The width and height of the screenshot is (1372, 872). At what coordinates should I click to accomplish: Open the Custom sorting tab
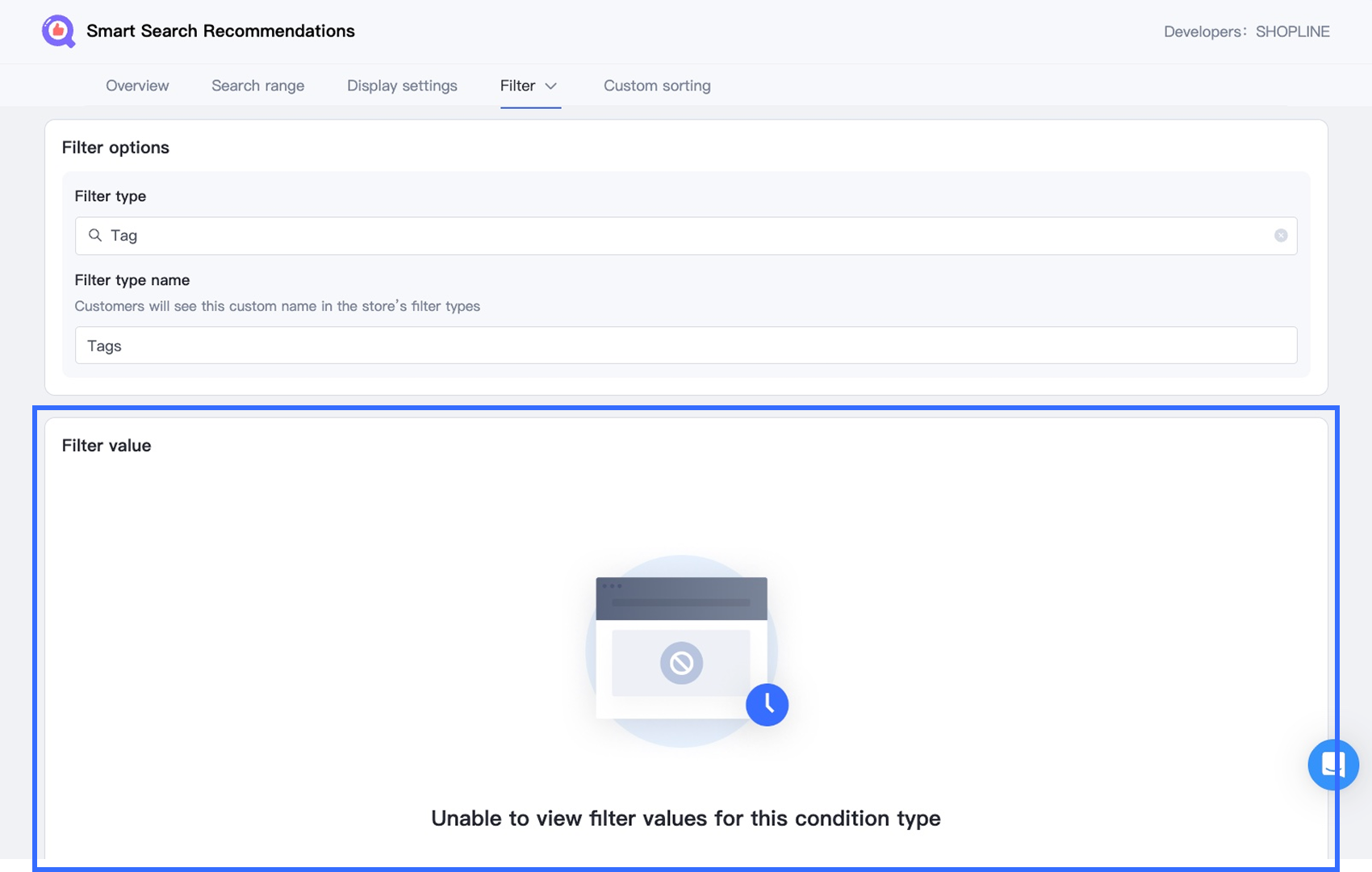tap(657, 86)
